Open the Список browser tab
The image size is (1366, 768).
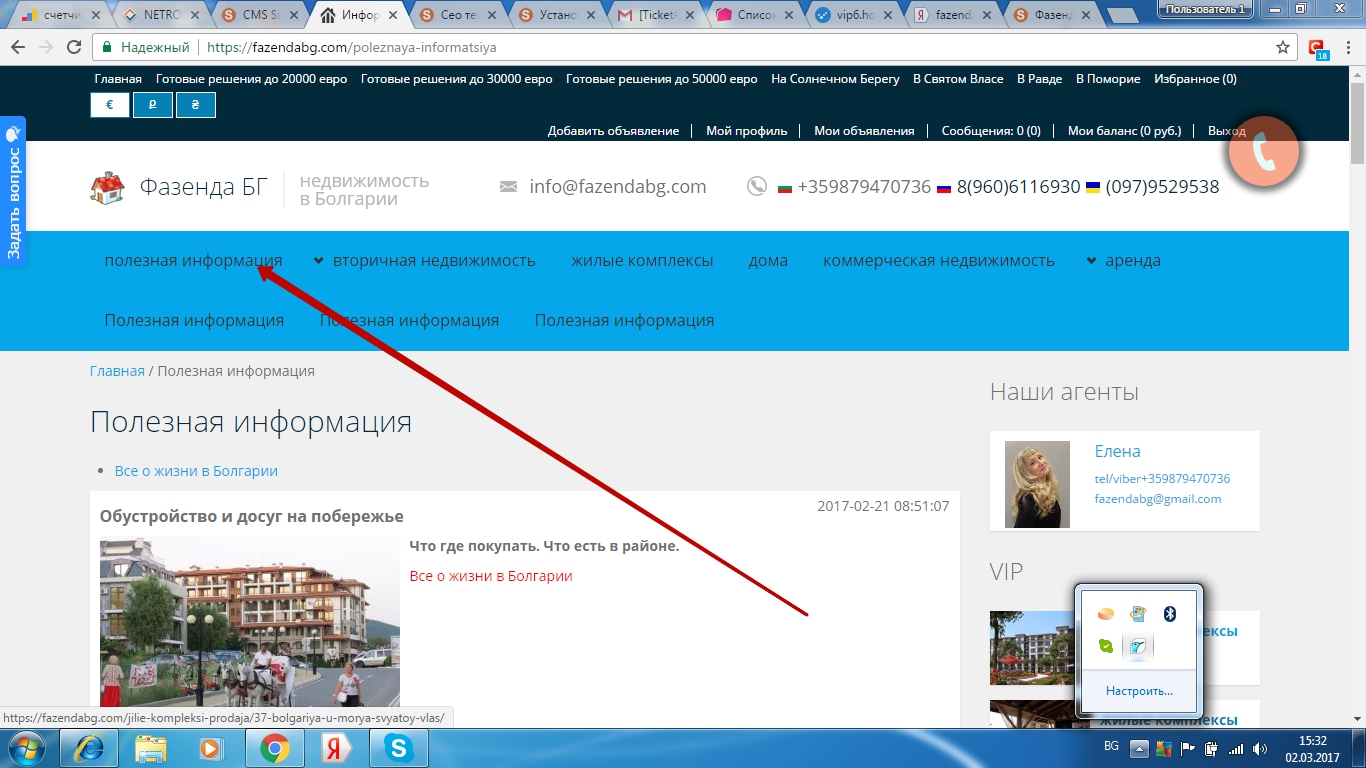click(755, 15)
